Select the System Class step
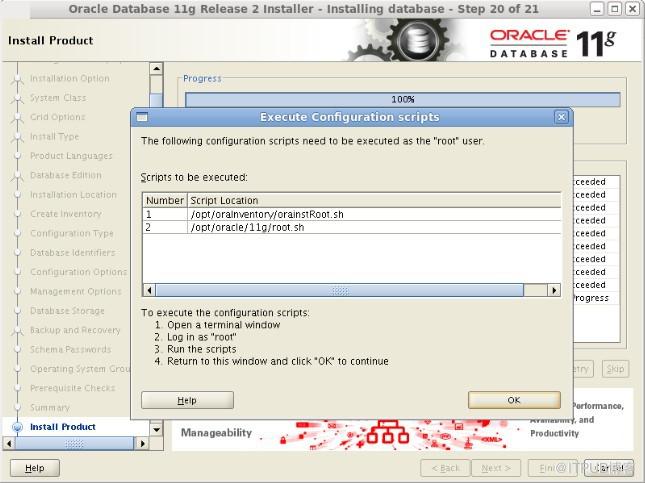The image size is (645, 483). pyautogui.click(x=58, y=98)
